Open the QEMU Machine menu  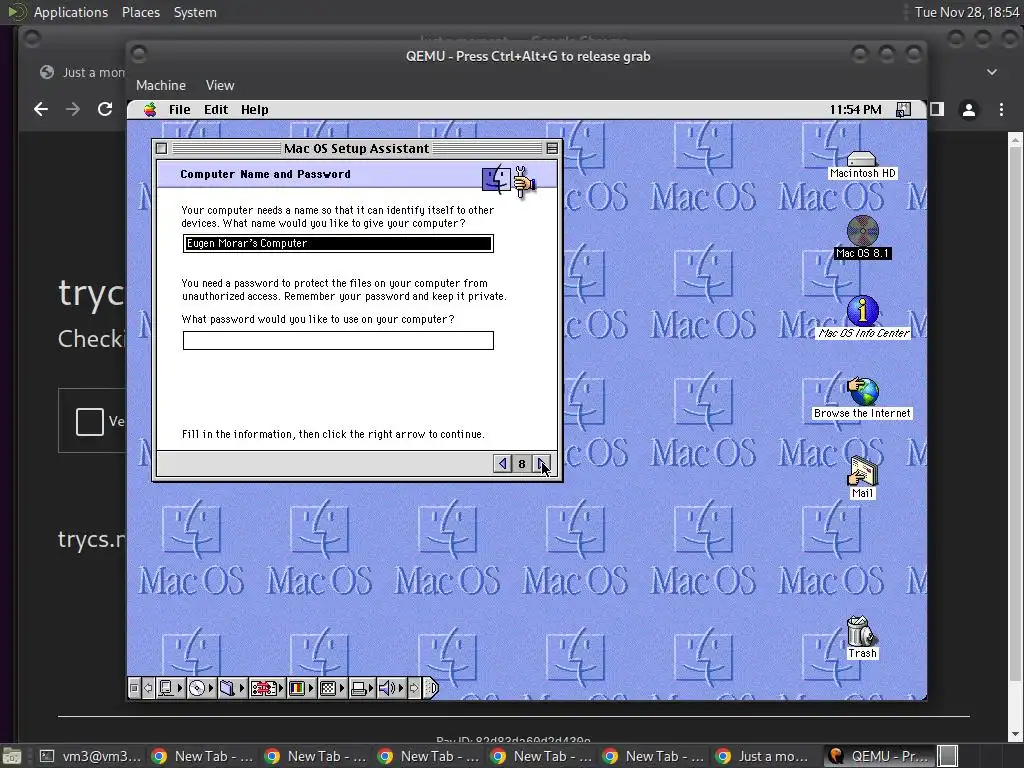(161, 86)
